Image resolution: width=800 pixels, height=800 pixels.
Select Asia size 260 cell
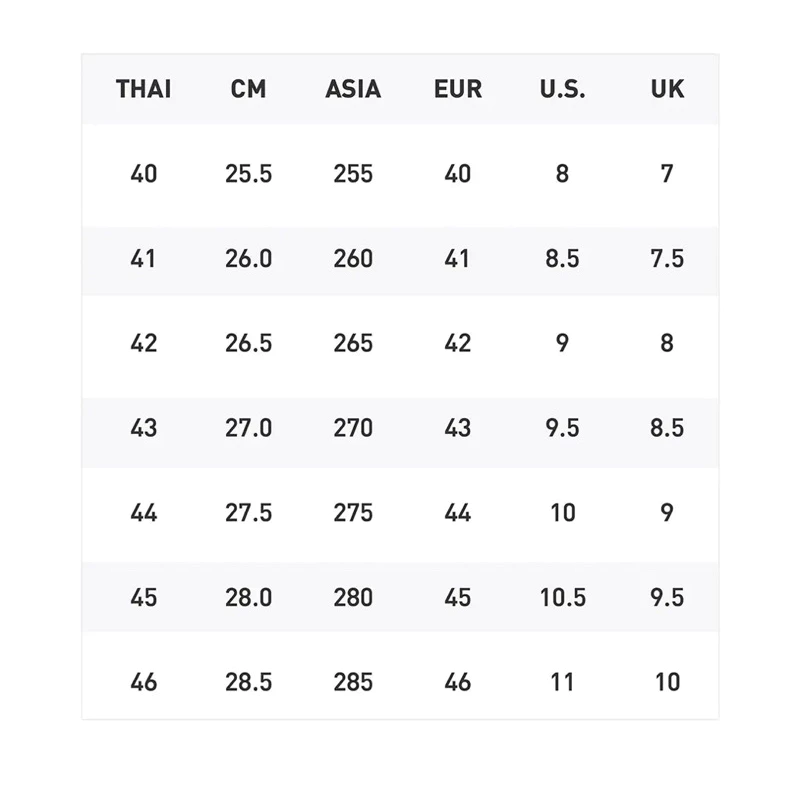pos(353,259)
